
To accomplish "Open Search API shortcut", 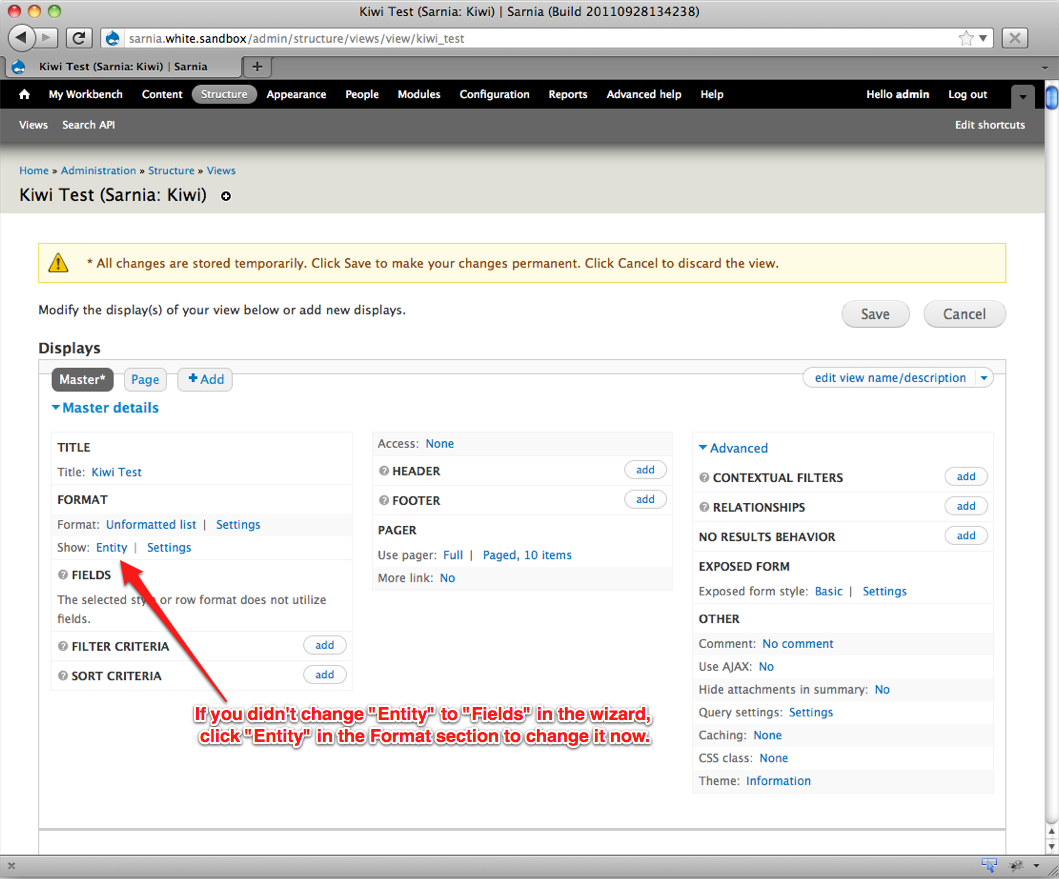I will [88, 125].
